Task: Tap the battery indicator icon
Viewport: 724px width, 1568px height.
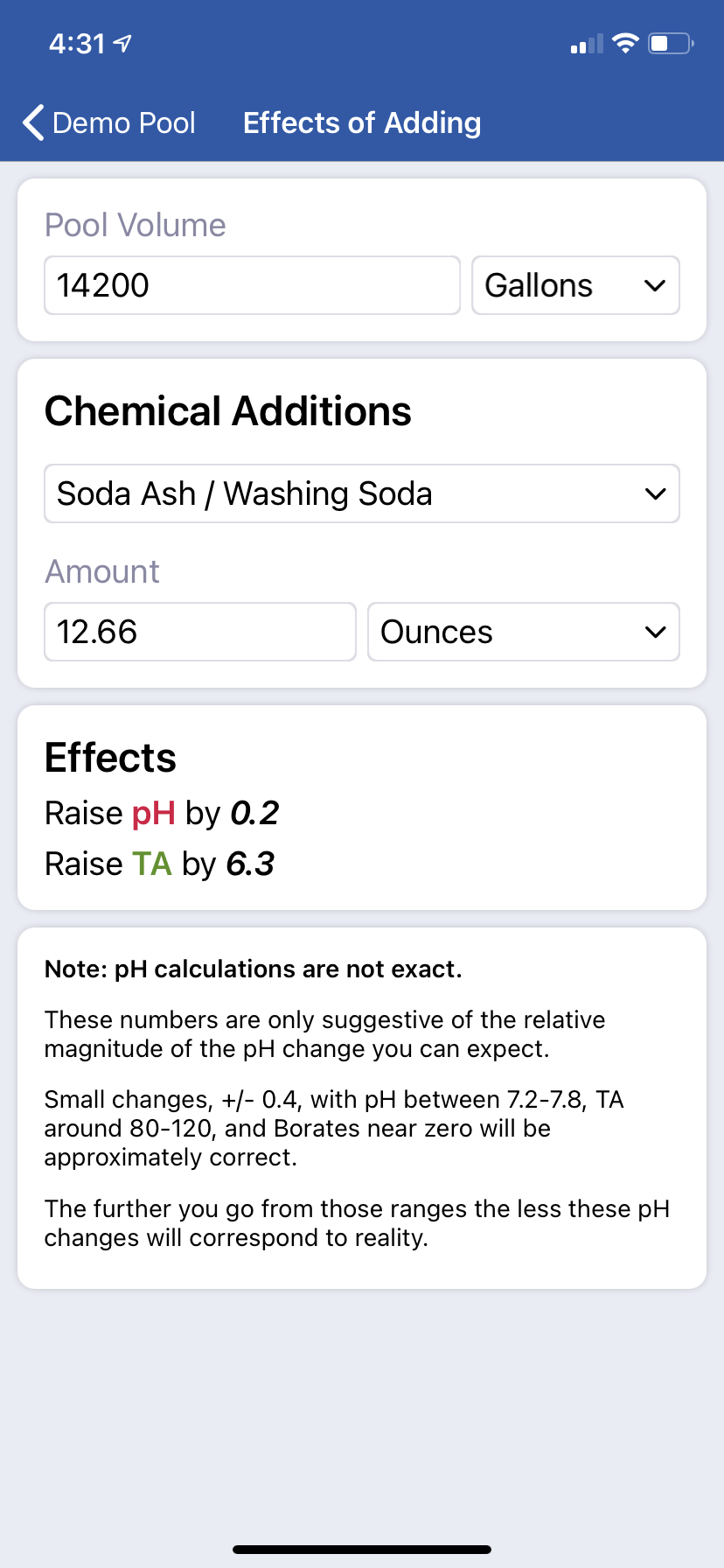Action: tap(671, 44)
